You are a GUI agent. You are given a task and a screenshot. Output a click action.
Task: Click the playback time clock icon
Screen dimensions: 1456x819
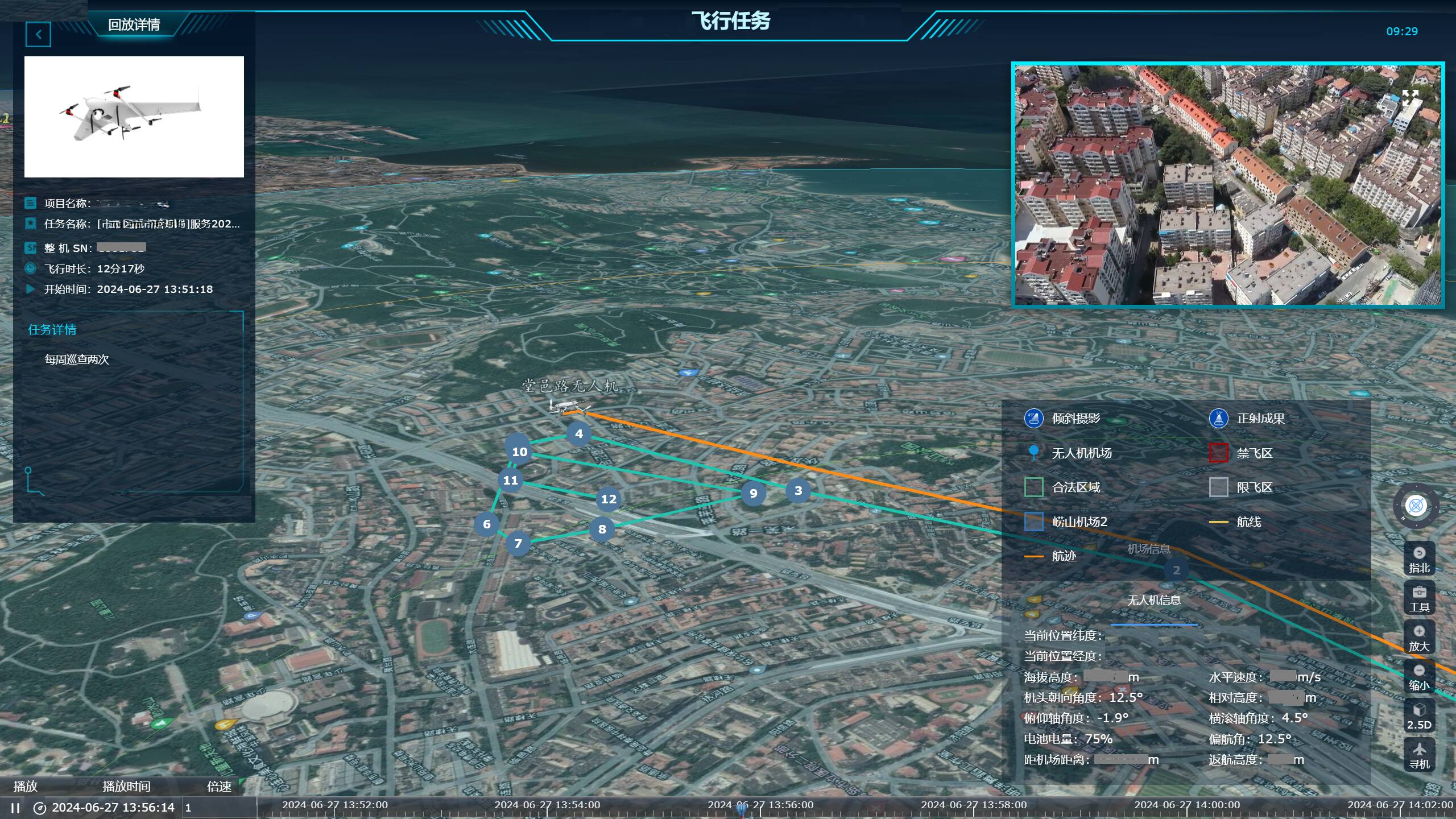(x=39, y=808)
